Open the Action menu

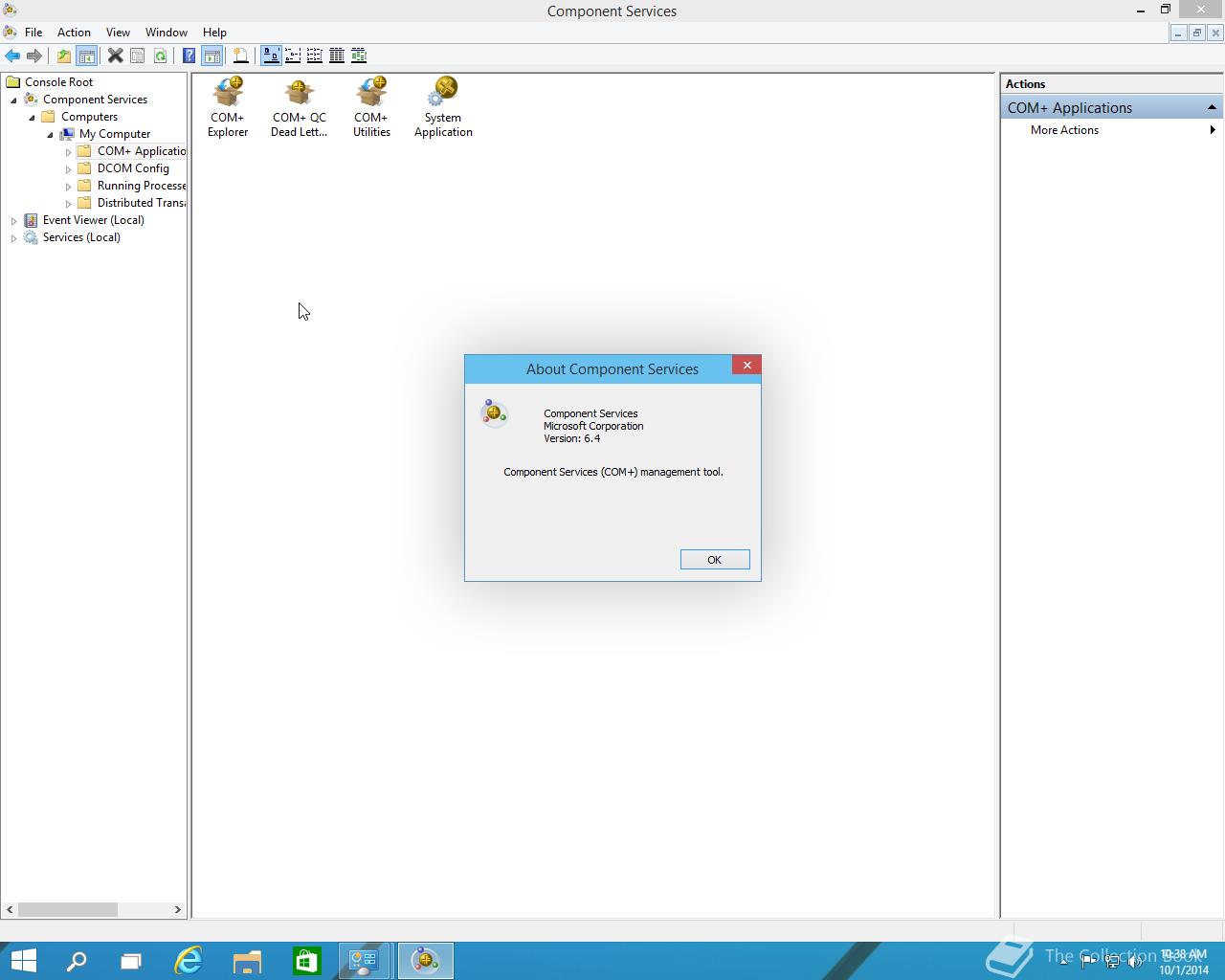click(74, 32)
